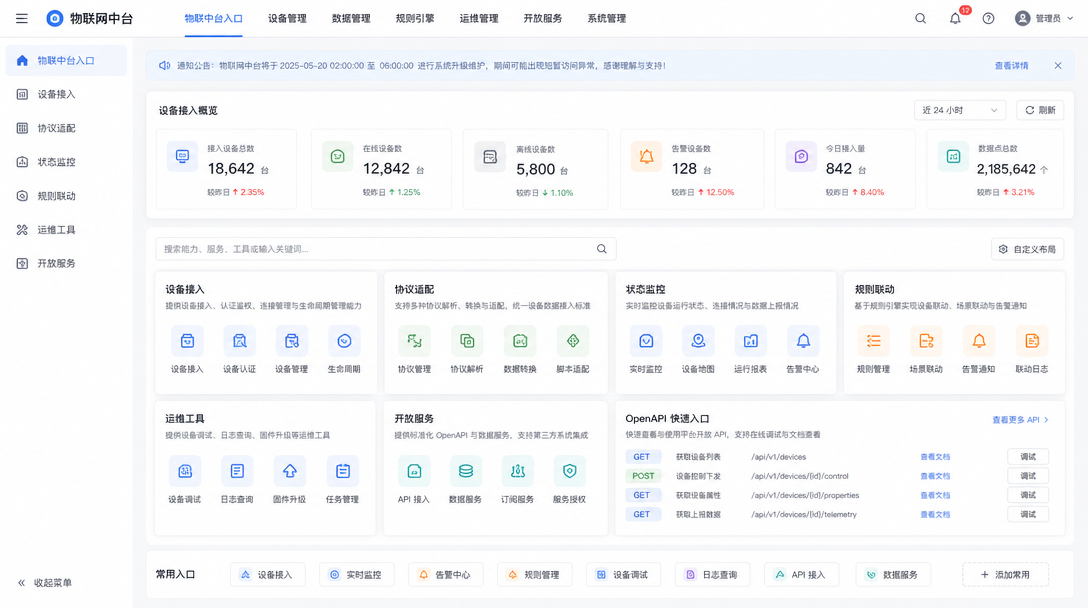
Task: Open the API 接入 icon in 开放服务 card
Action: click(x=414, y=471)
